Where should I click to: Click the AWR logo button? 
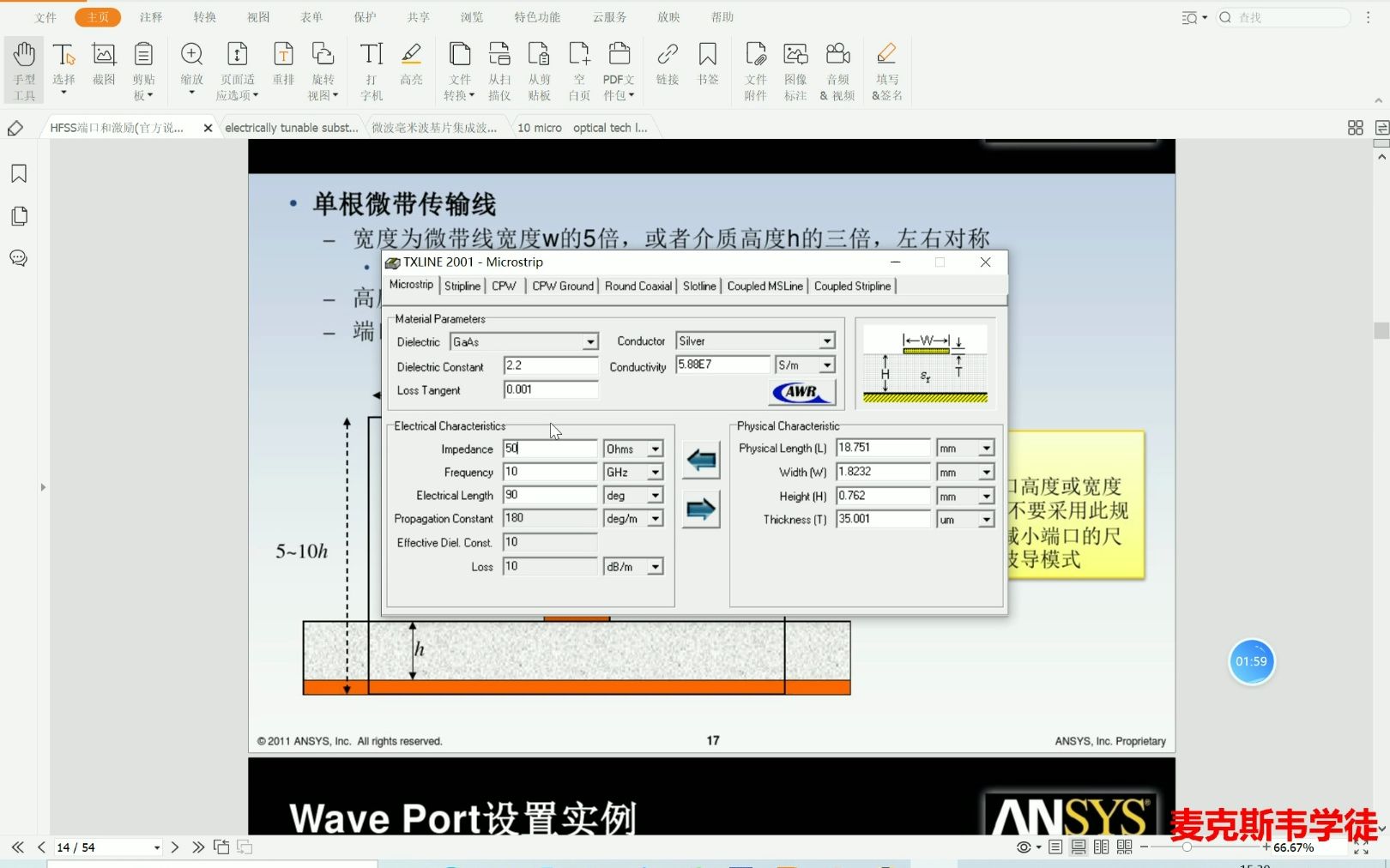tap(802, 392)
